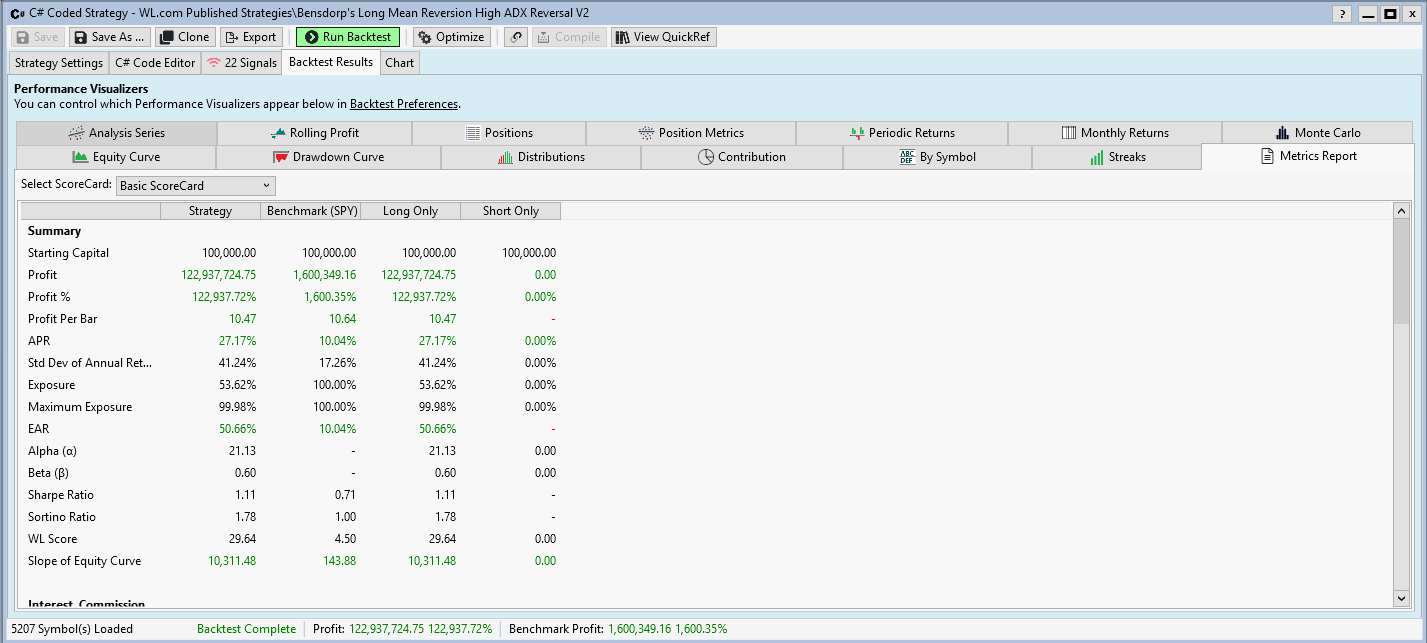This screenshot has width=1427, height=643.
Task: Export the strategy
Action: coord(251,37)
